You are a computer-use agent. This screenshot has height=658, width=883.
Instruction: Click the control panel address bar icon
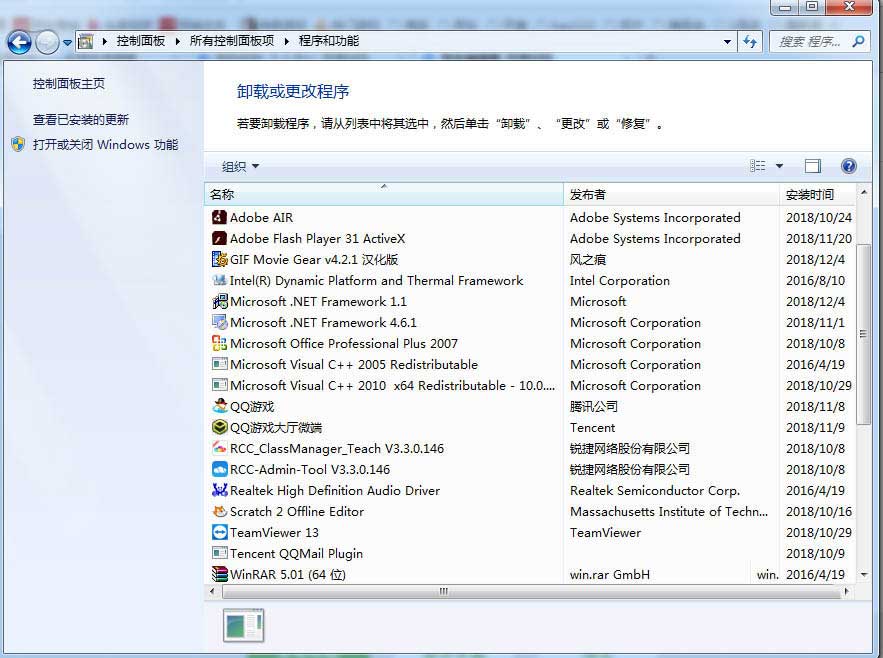[x=86, y=41]
